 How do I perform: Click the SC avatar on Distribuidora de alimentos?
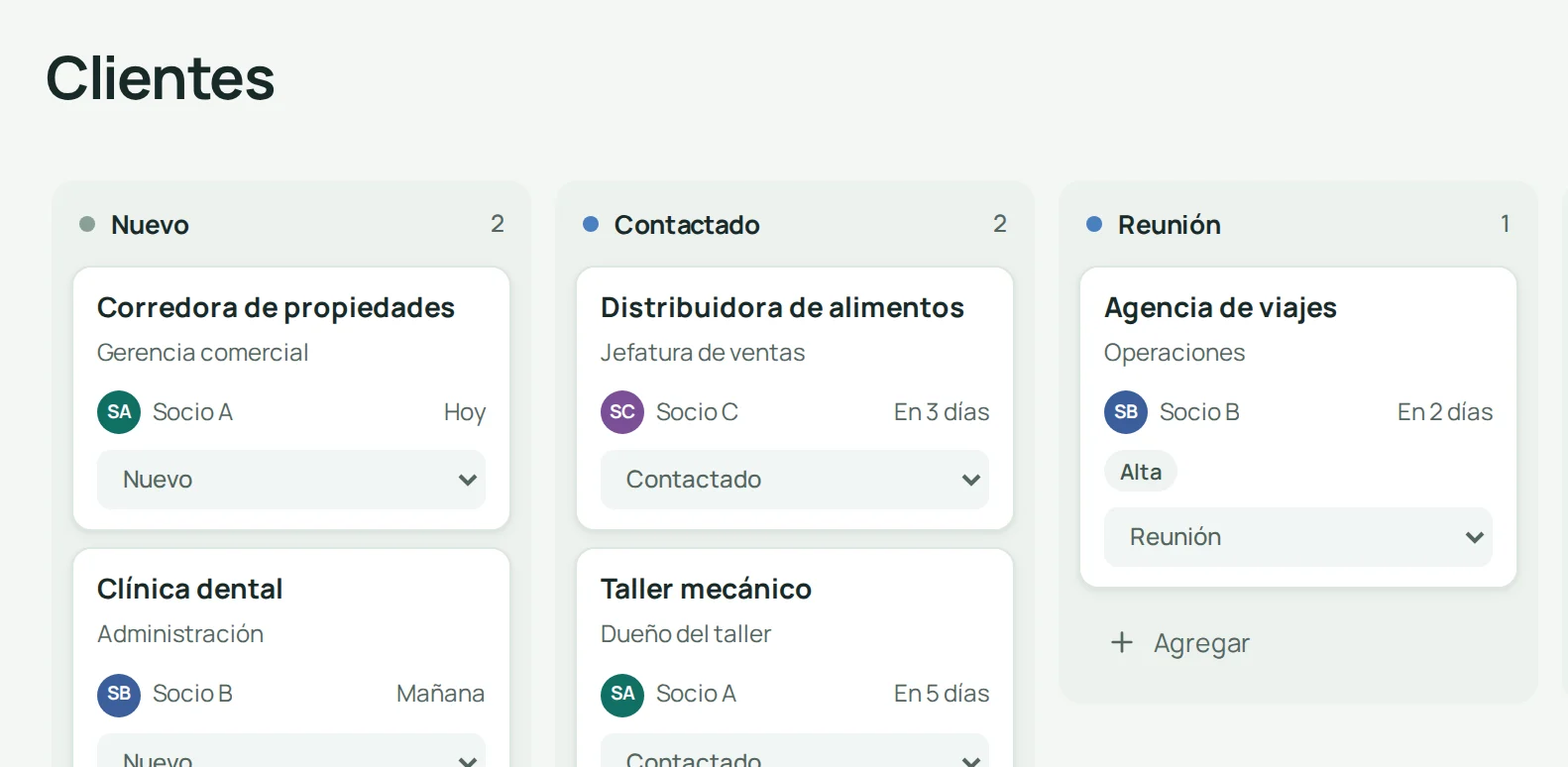(x=622, y=412)
